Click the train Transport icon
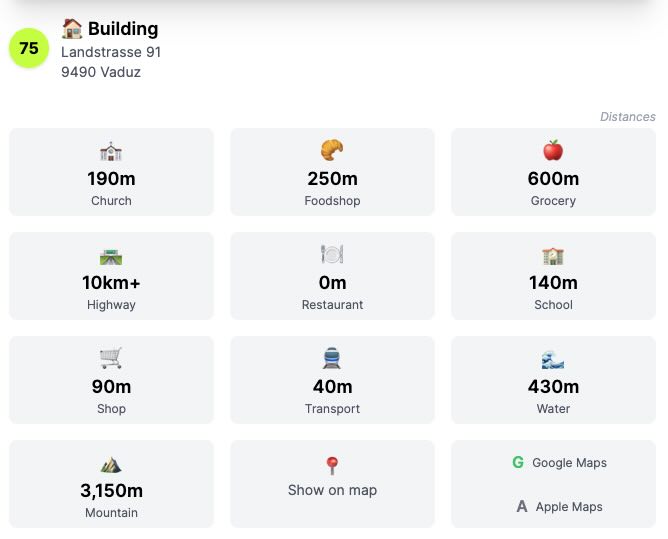This screenshot has width=668, height=539. 332,358
